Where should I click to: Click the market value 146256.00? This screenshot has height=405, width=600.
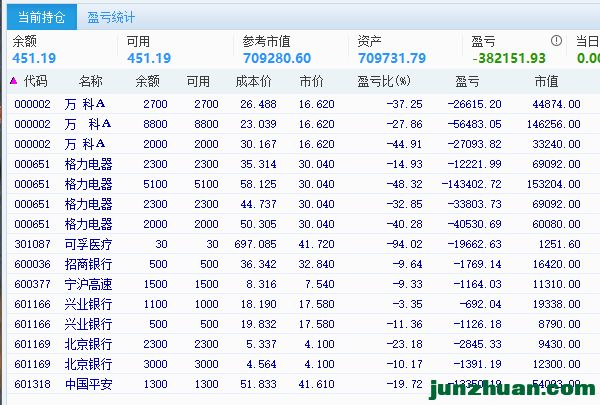coord(554,124)
